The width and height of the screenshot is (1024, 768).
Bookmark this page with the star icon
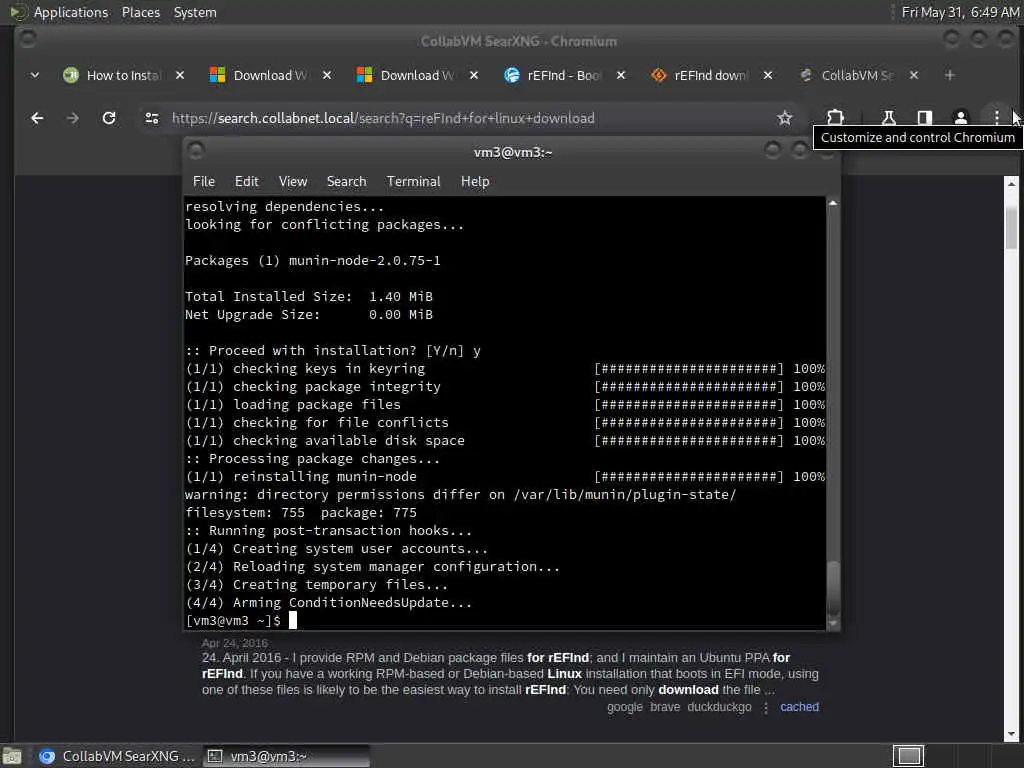click(x=784, y=118)
